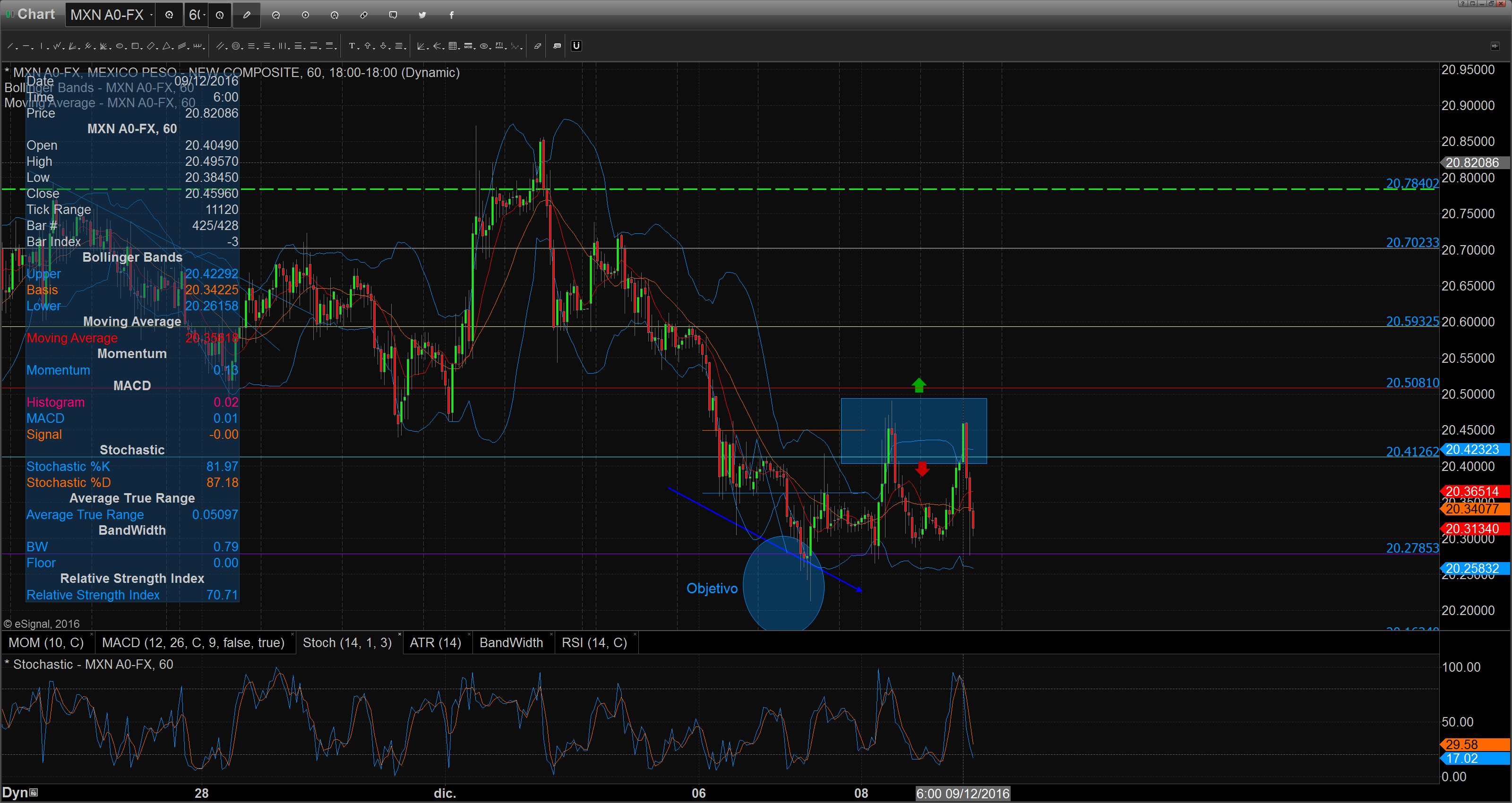The height and width of the screenshot is (803, 1512).
Task: Open the studies chart-line icon
Action: [x=276, y=15]
